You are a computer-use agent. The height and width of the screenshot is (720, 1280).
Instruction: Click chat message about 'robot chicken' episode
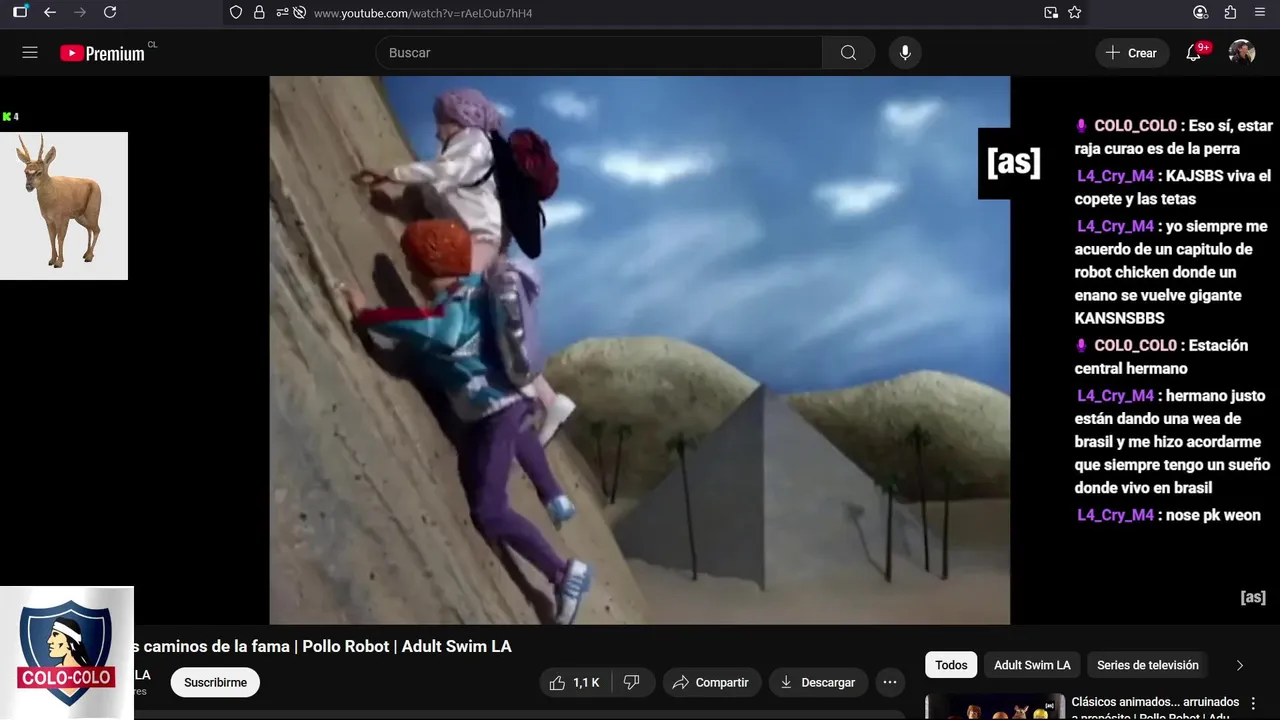[1172, 272]
